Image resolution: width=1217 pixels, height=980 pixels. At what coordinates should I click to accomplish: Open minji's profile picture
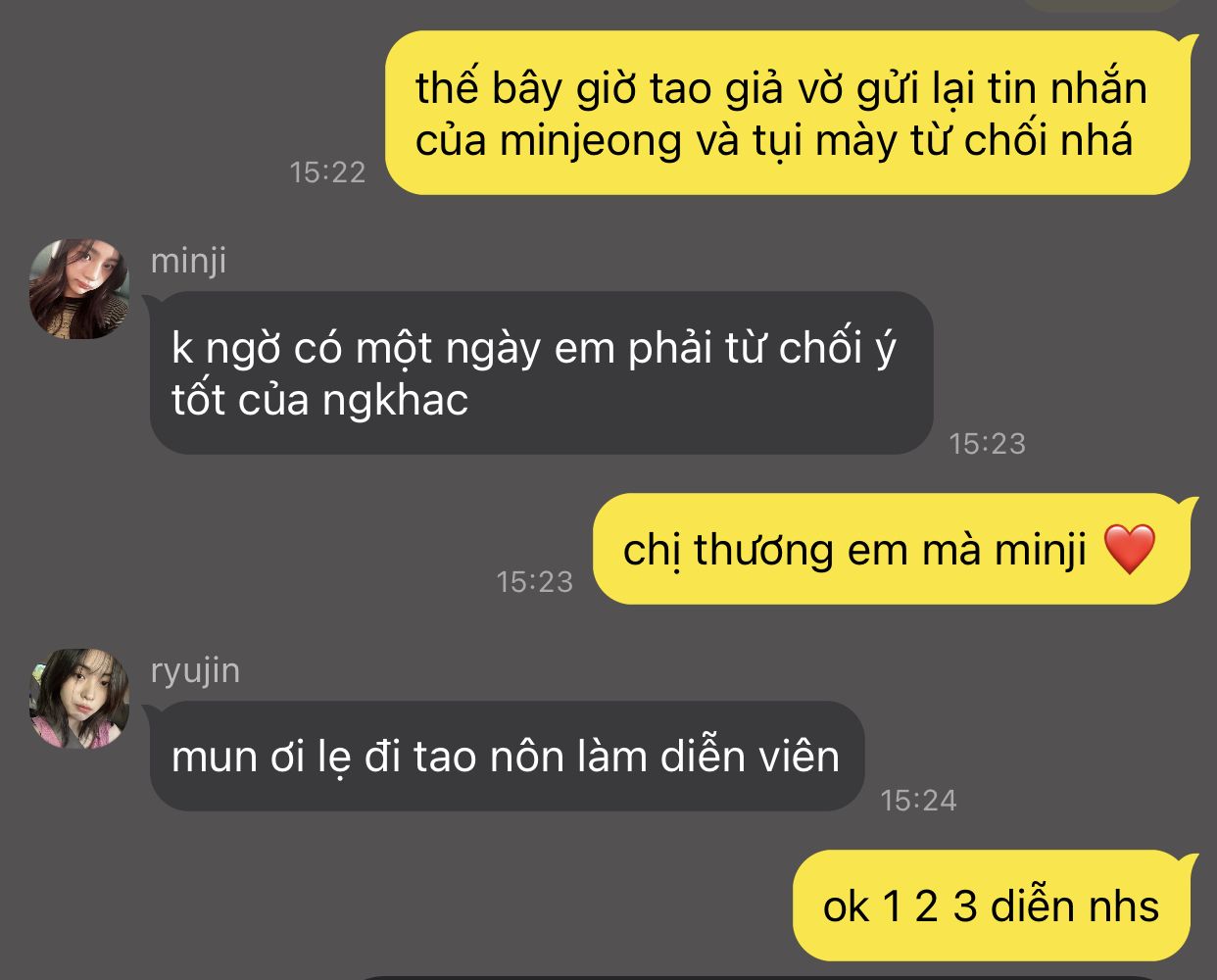tap(79, 290)
